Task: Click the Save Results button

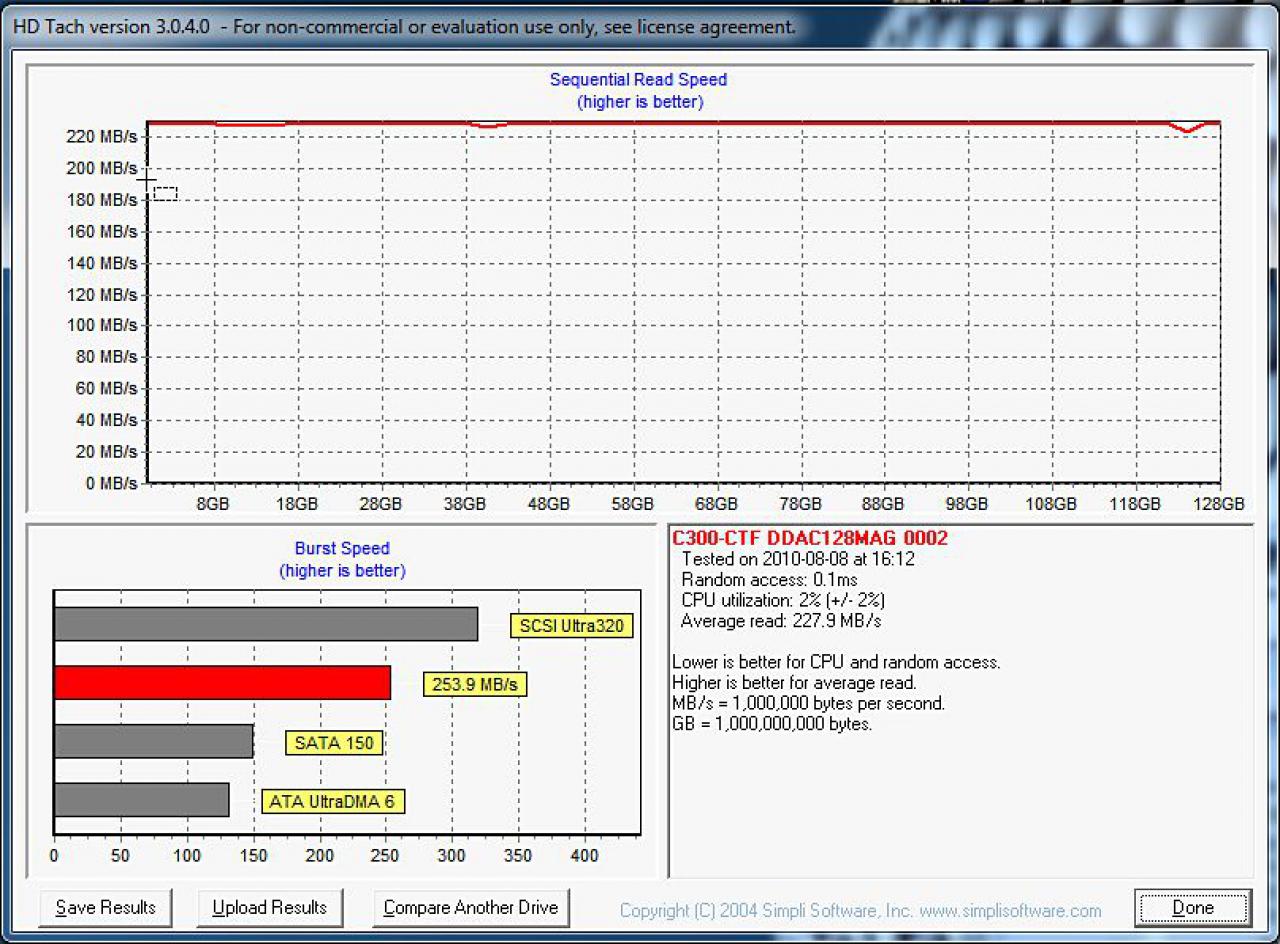Action: [x=105, y=908]
